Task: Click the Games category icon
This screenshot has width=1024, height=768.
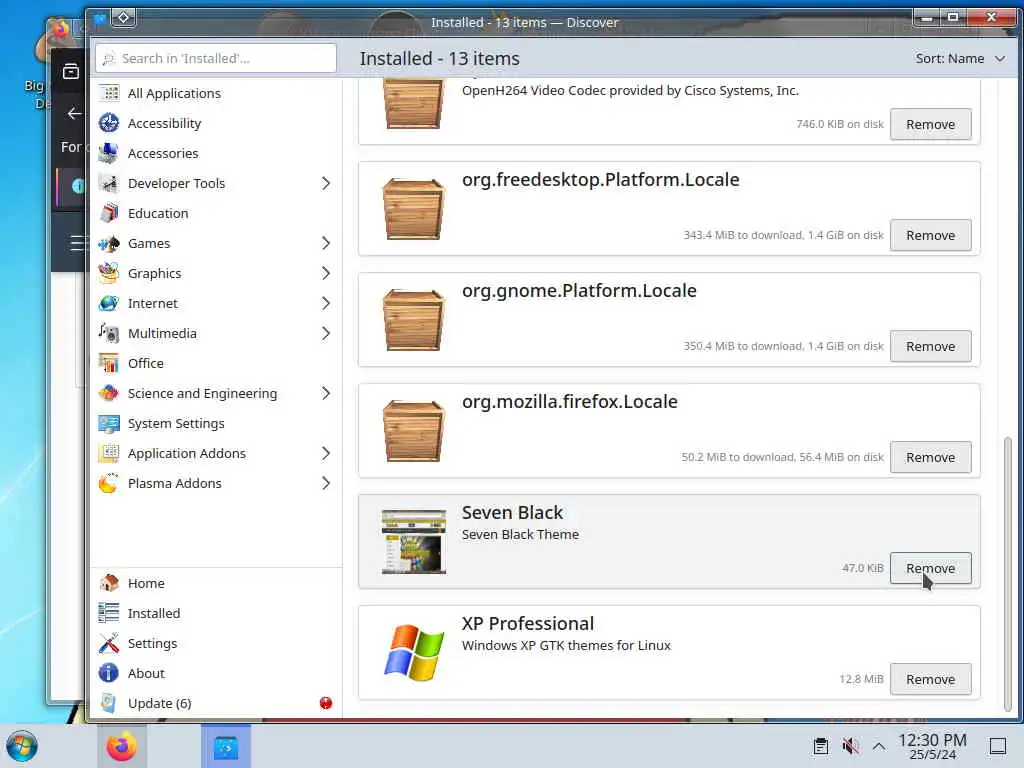Action: pyautogui.click(x=109, y=244)
